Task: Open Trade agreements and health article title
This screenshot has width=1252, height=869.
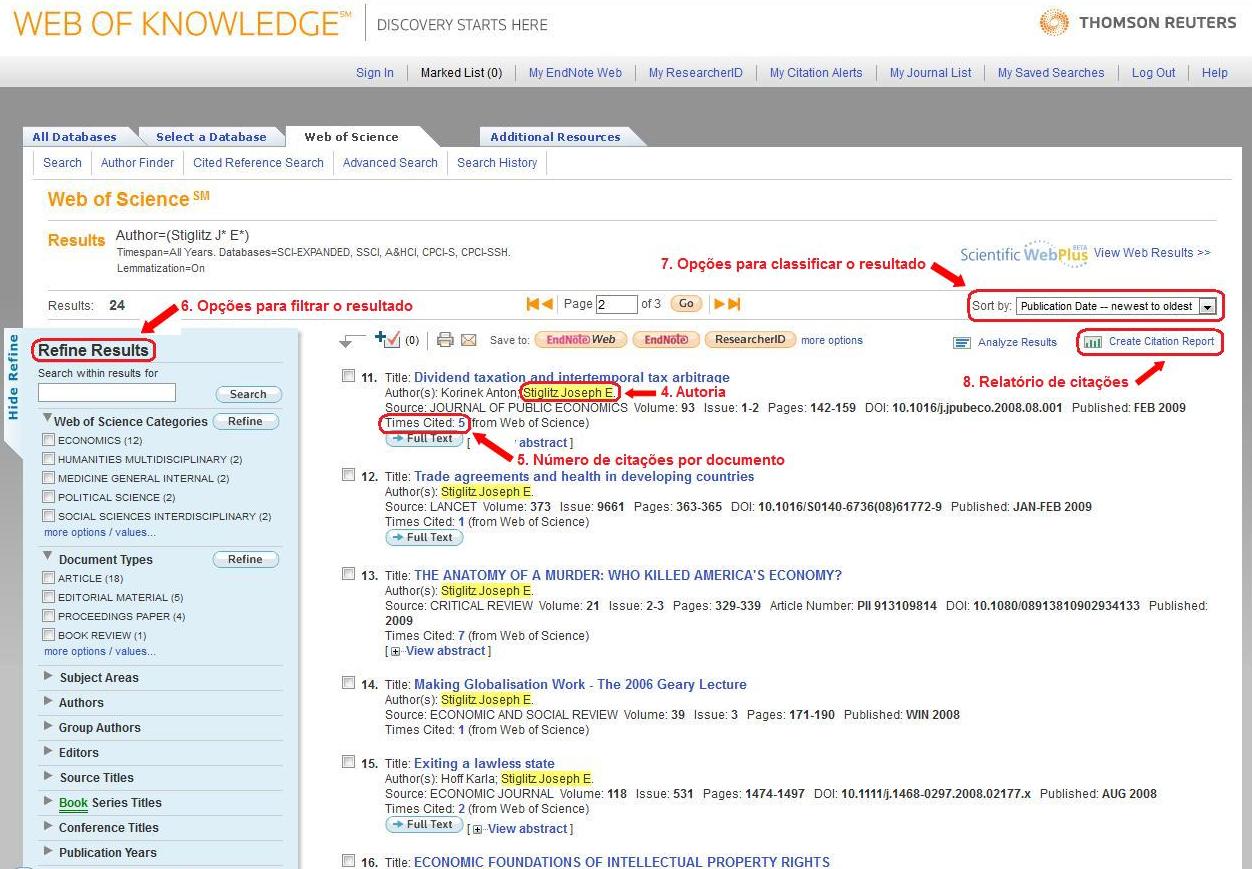Action: click(x=584, y=476)
